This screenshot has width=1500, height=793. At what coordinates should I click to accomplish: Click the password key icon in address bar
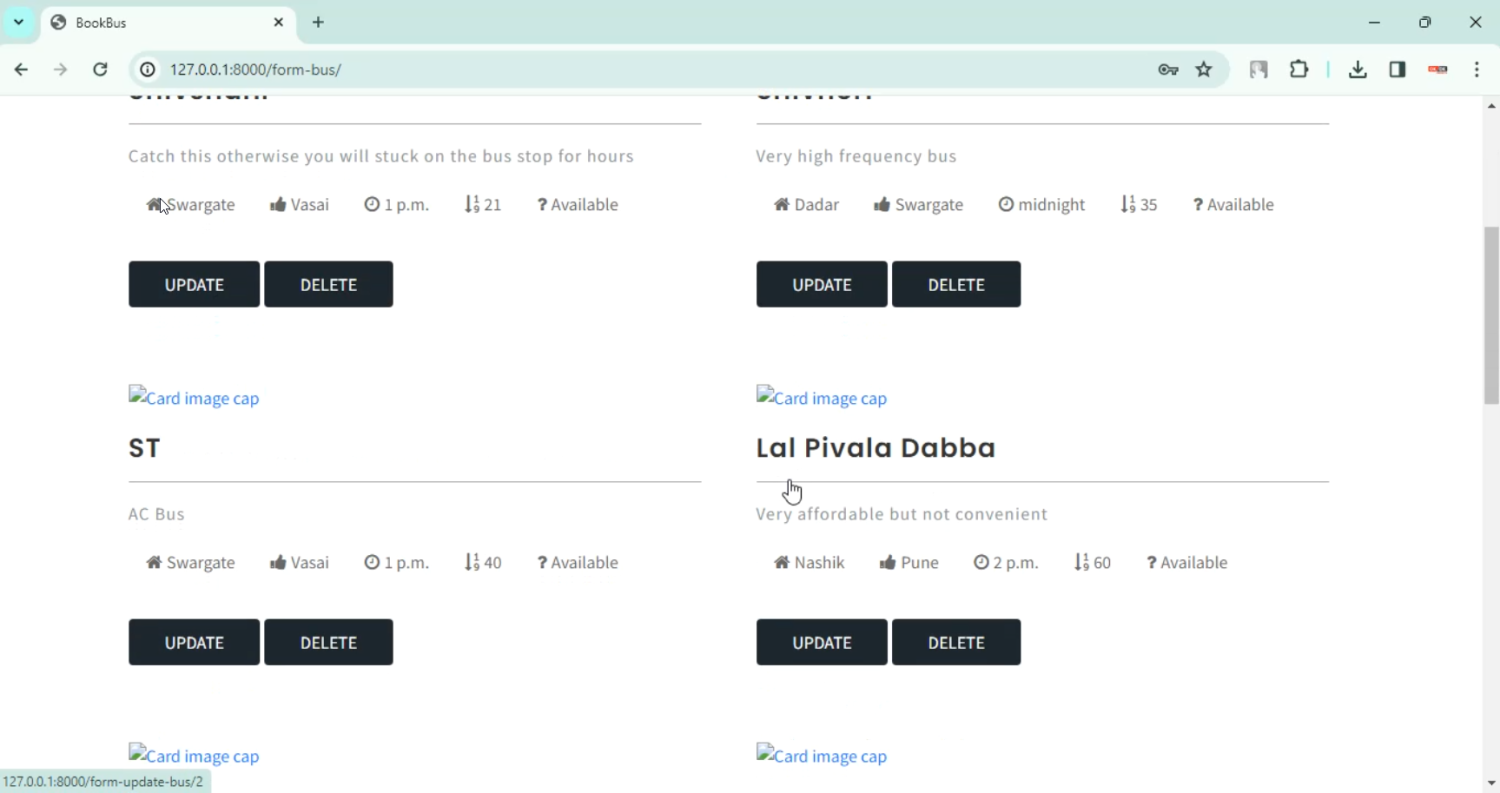[x=1168, y=69]
